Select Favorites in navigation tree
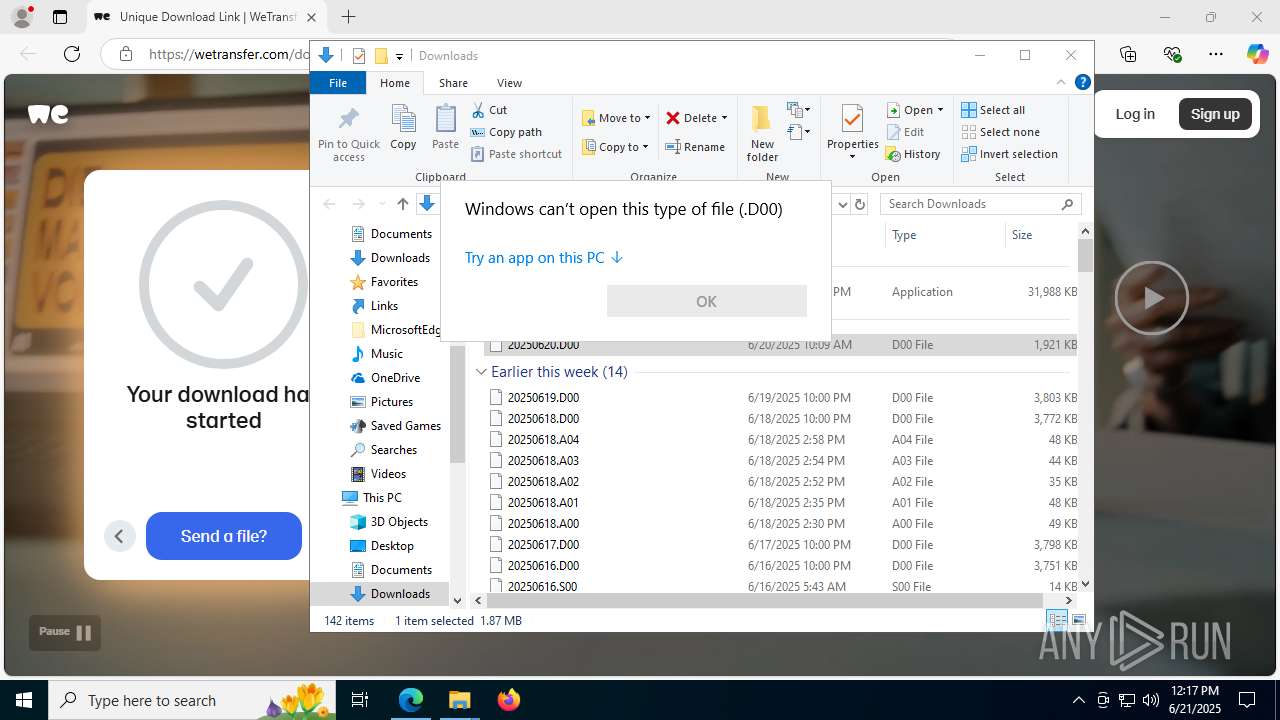The width and height of the screenshot is (1280, 720). click(x=393, y=282)
